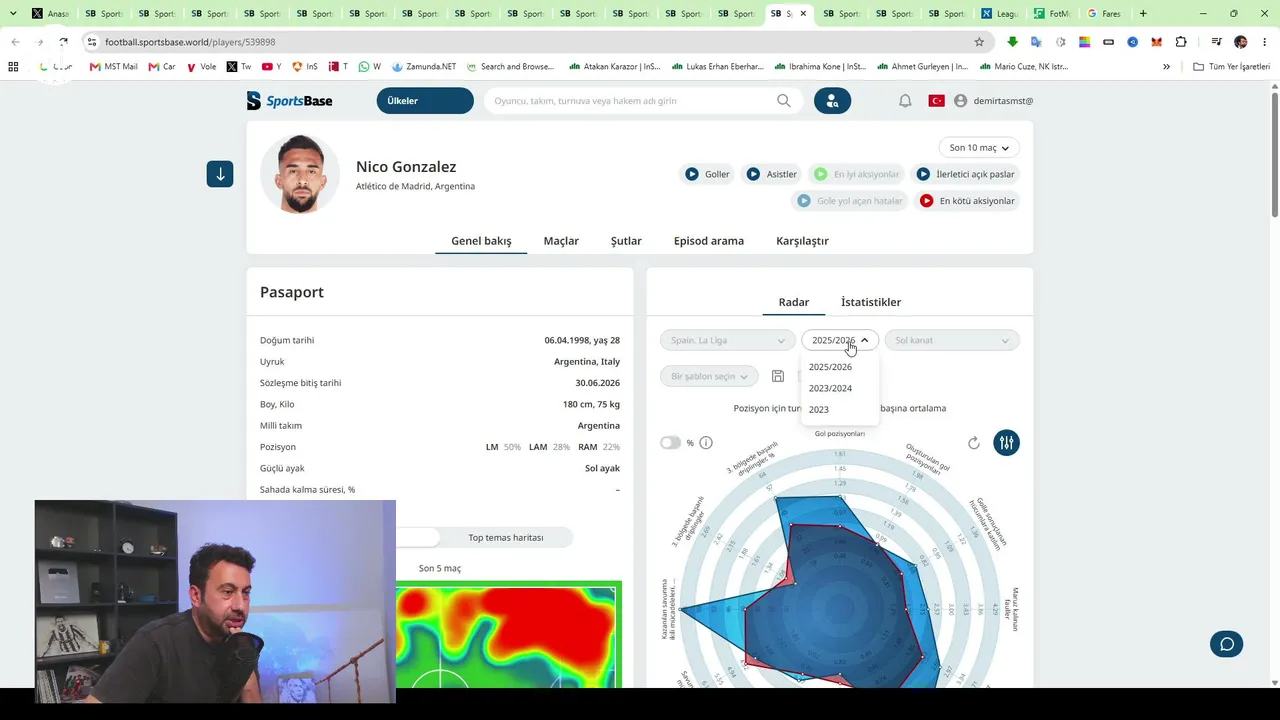
Task: Open the chat support bubble
Action: (1227, 643)
